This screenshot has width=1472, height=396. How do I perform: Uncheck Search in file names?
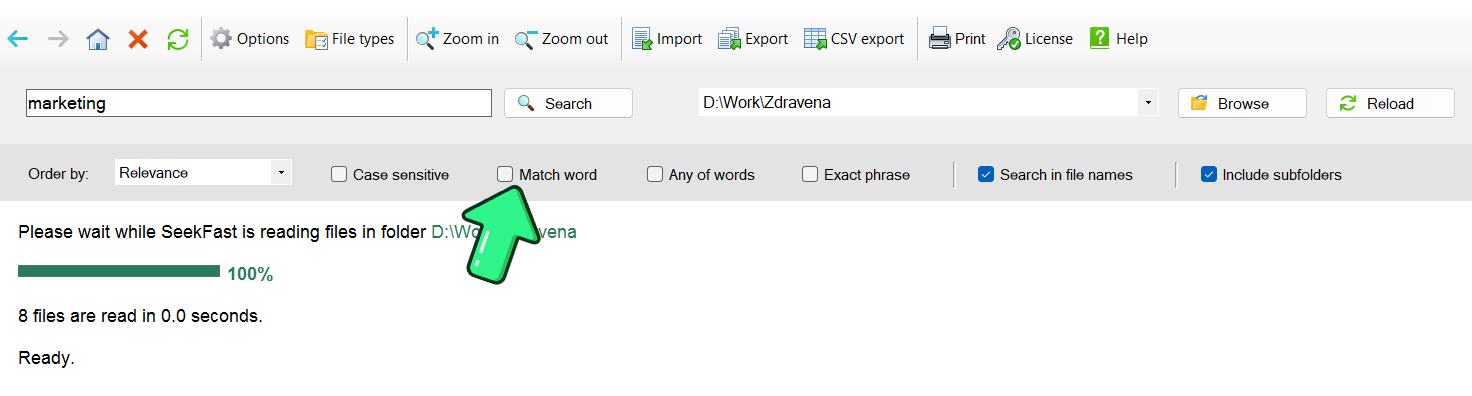[x=986, y=174]
